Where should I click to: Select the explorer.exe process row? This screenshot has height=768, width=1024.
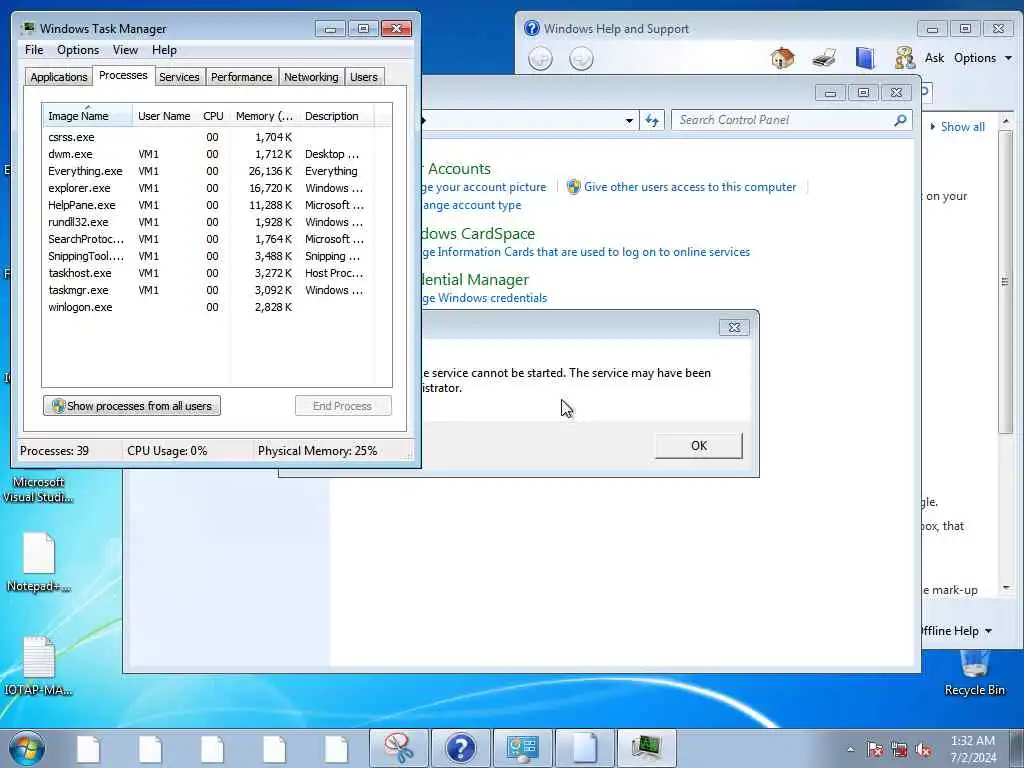point(208,188)
